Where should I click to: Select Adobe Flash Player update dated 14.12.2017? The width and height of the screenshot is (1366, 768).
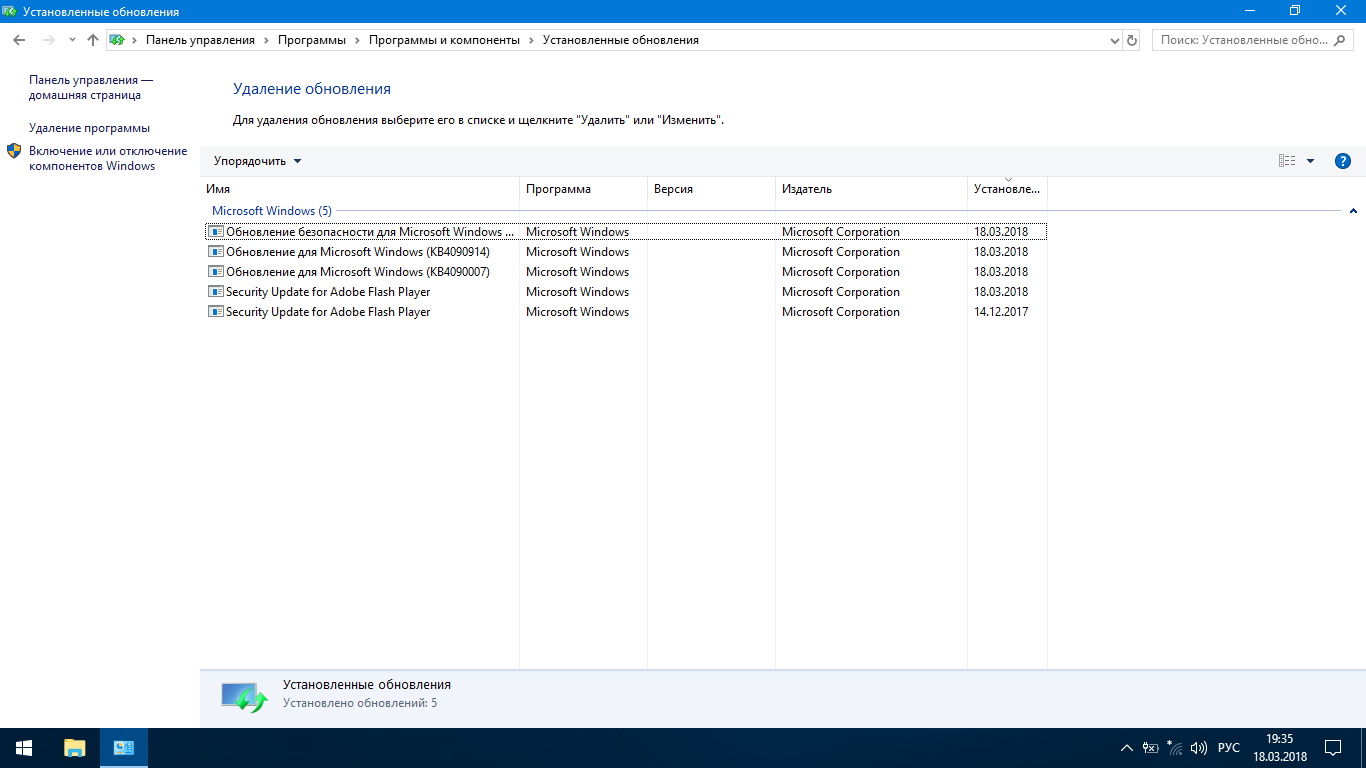(626, 312)
